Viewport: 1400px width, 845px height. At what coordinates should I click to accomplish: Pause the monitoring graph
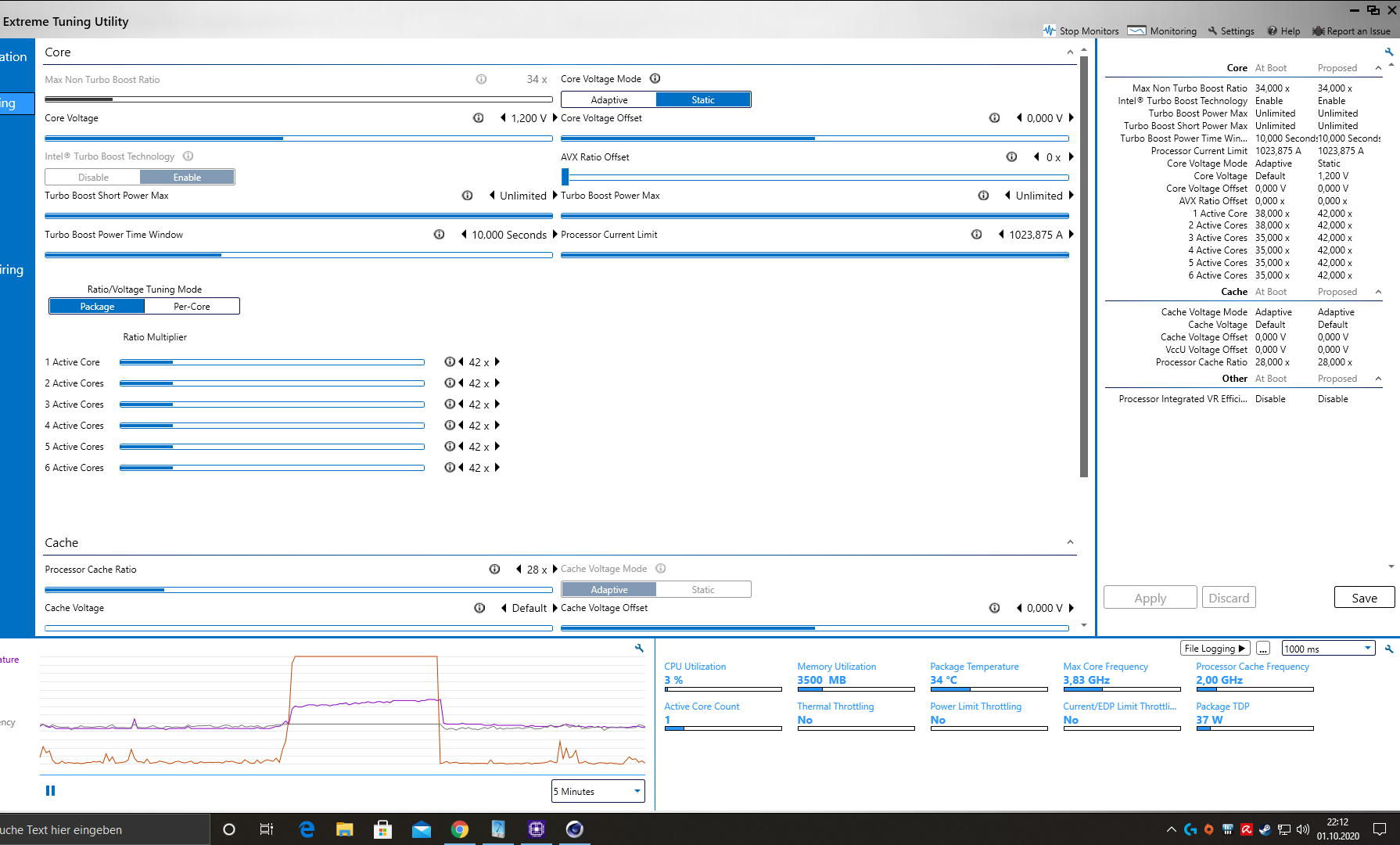51,791
